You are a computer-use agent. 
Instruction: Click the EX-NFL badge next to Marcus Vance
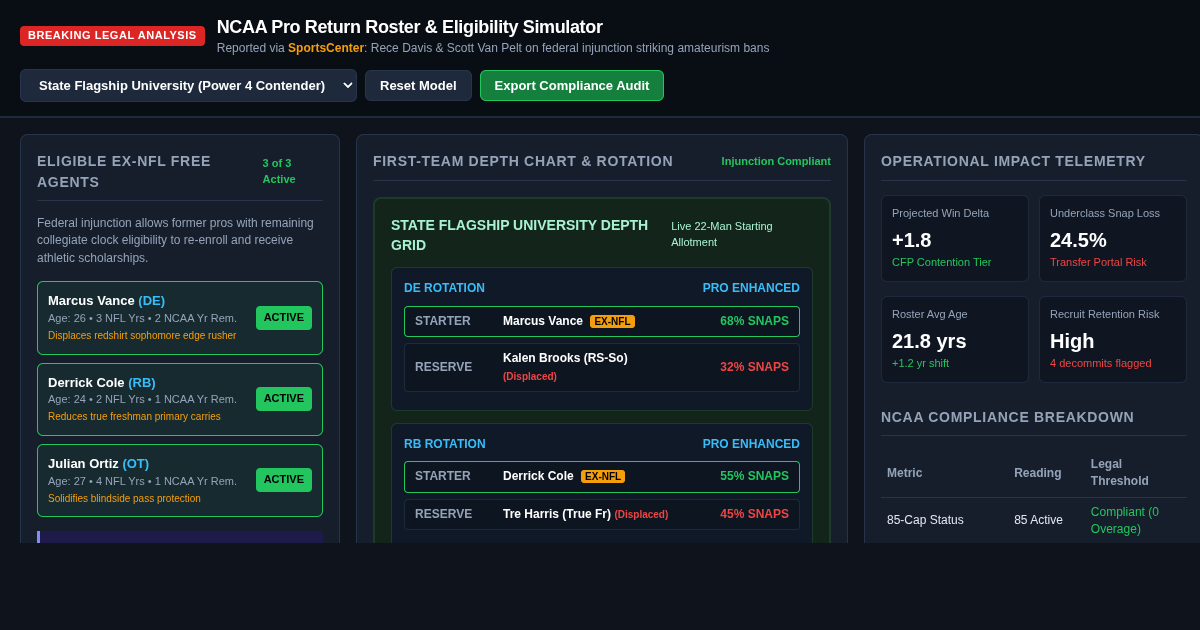[x=612, y=321]
